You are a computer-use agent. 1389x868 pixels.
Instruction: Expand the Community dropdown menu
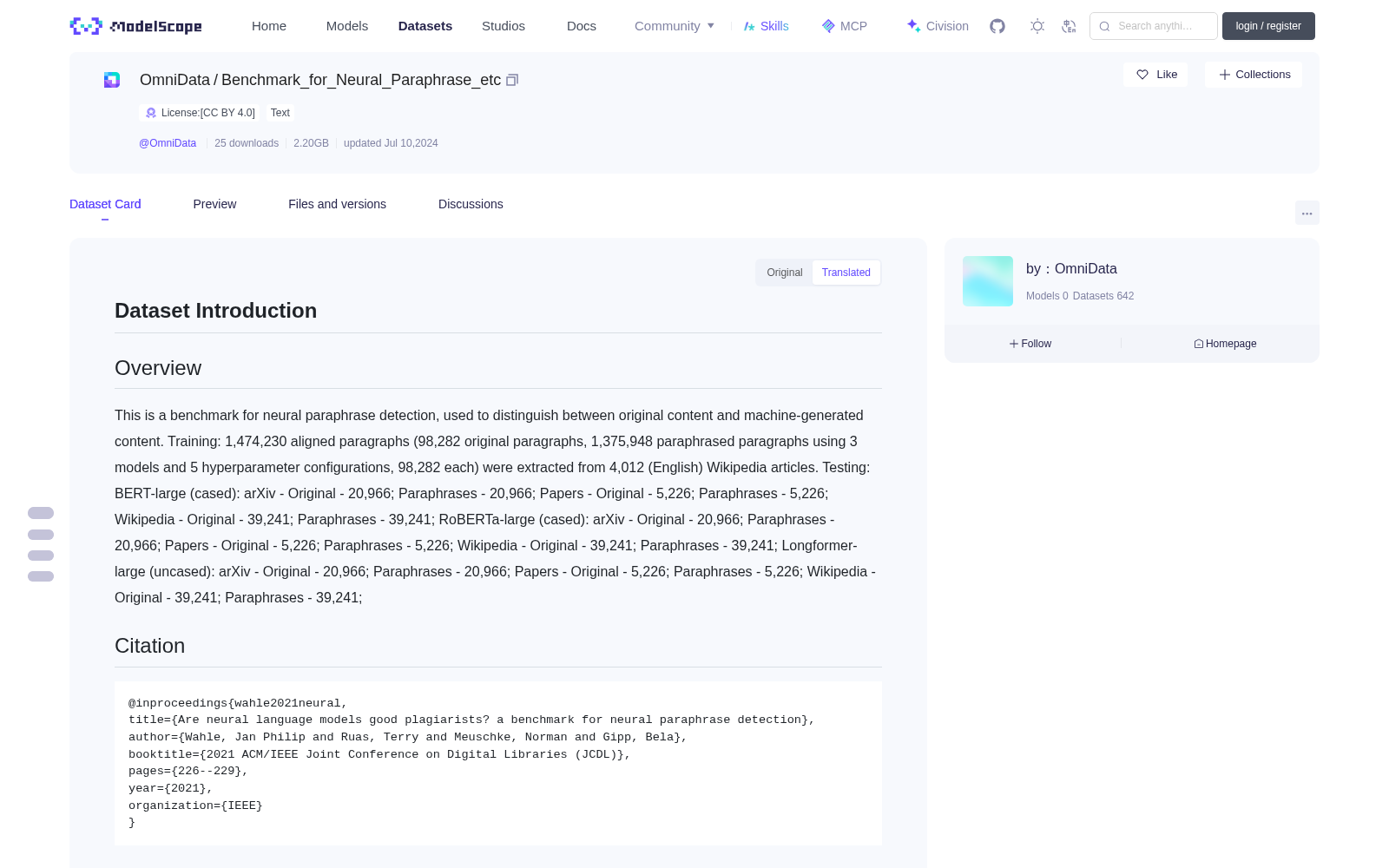click(x=675, y=26)
